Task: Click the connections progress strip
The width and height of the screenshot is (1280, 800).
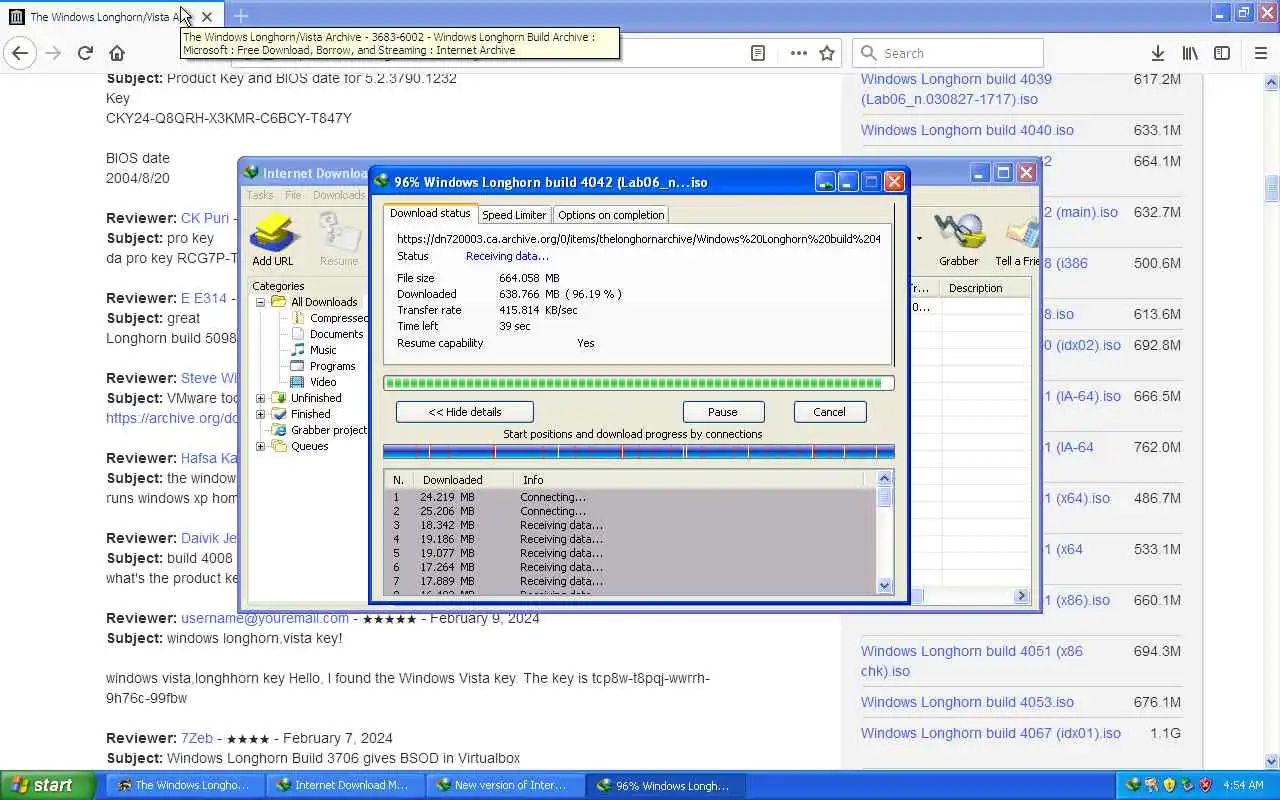Action: [x=638, y=452]
